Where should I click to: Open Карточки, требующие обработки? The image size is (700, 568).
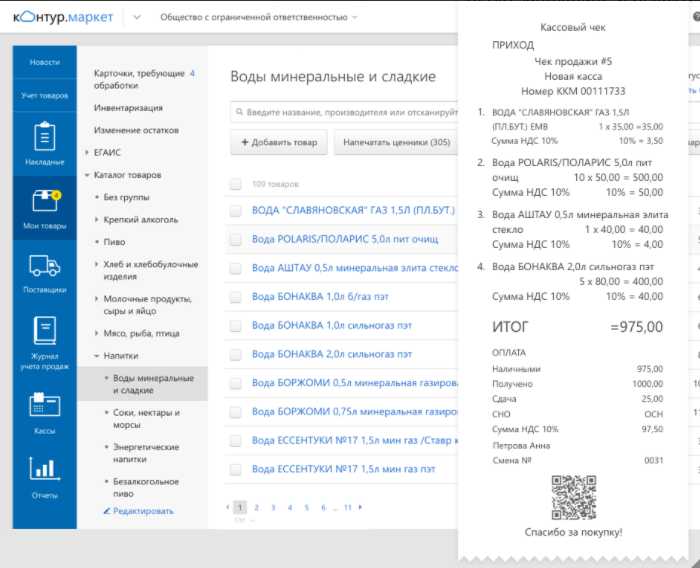pyautogui.click(x=139, y=79)
